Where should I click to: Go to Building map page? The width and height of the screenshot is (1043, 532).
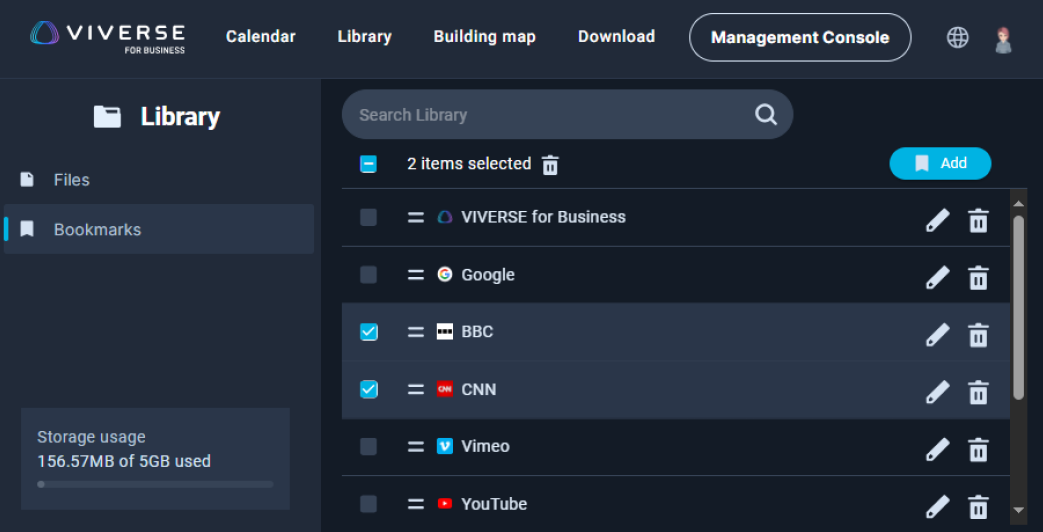coord(484,37)
